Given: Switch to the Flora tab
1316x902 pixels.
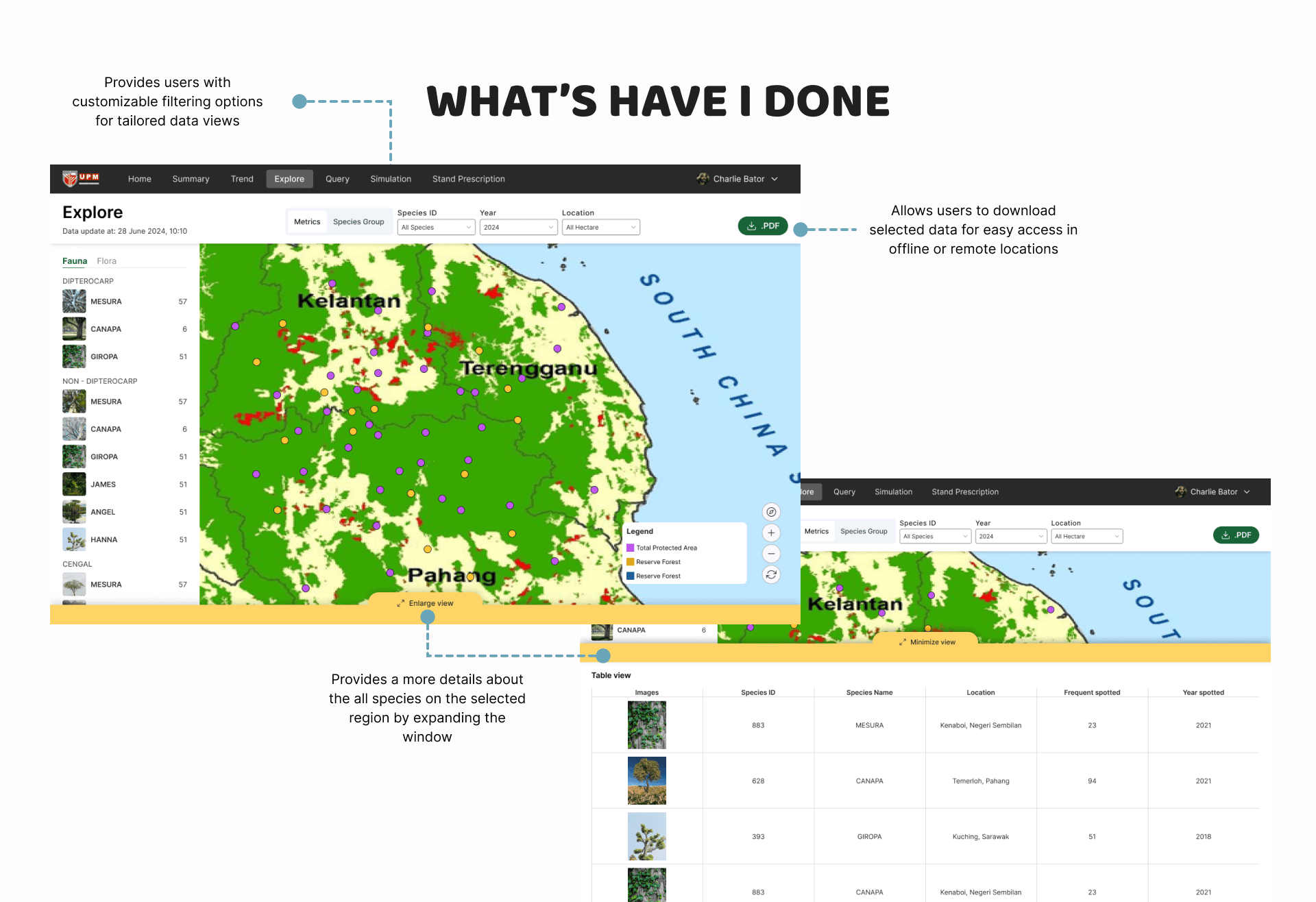Looking at the screenshot, I should [x=106, y=261].
